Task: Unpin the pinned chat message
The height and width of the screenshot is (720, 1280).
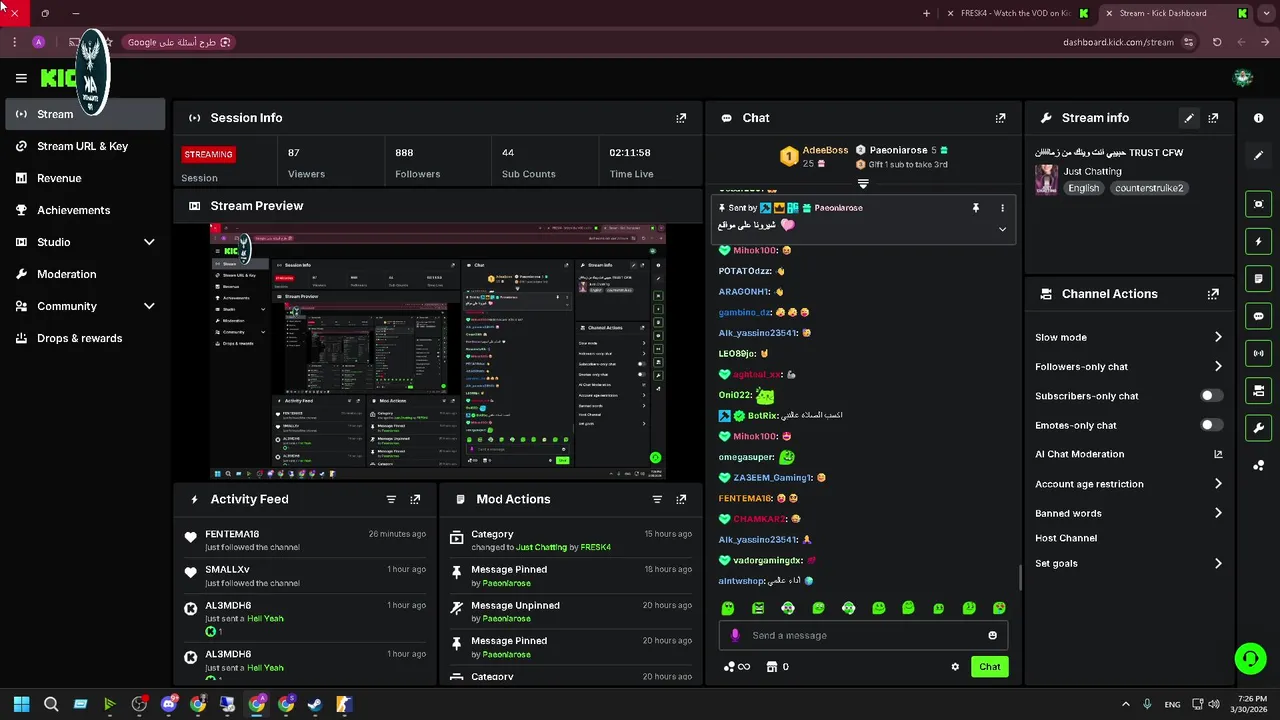Action: coord(976,208)
